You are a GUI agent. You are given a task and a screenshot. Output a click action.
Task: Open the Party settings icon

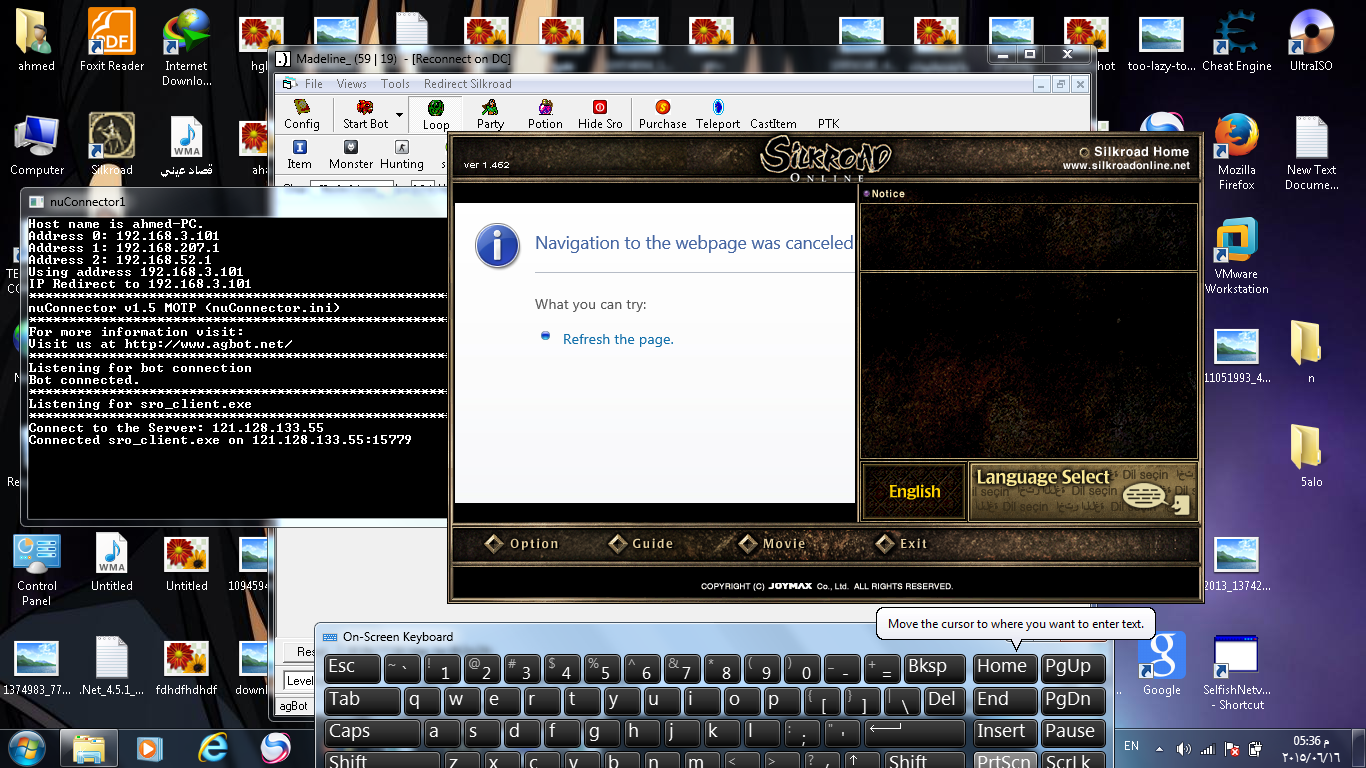pos(490,115)
